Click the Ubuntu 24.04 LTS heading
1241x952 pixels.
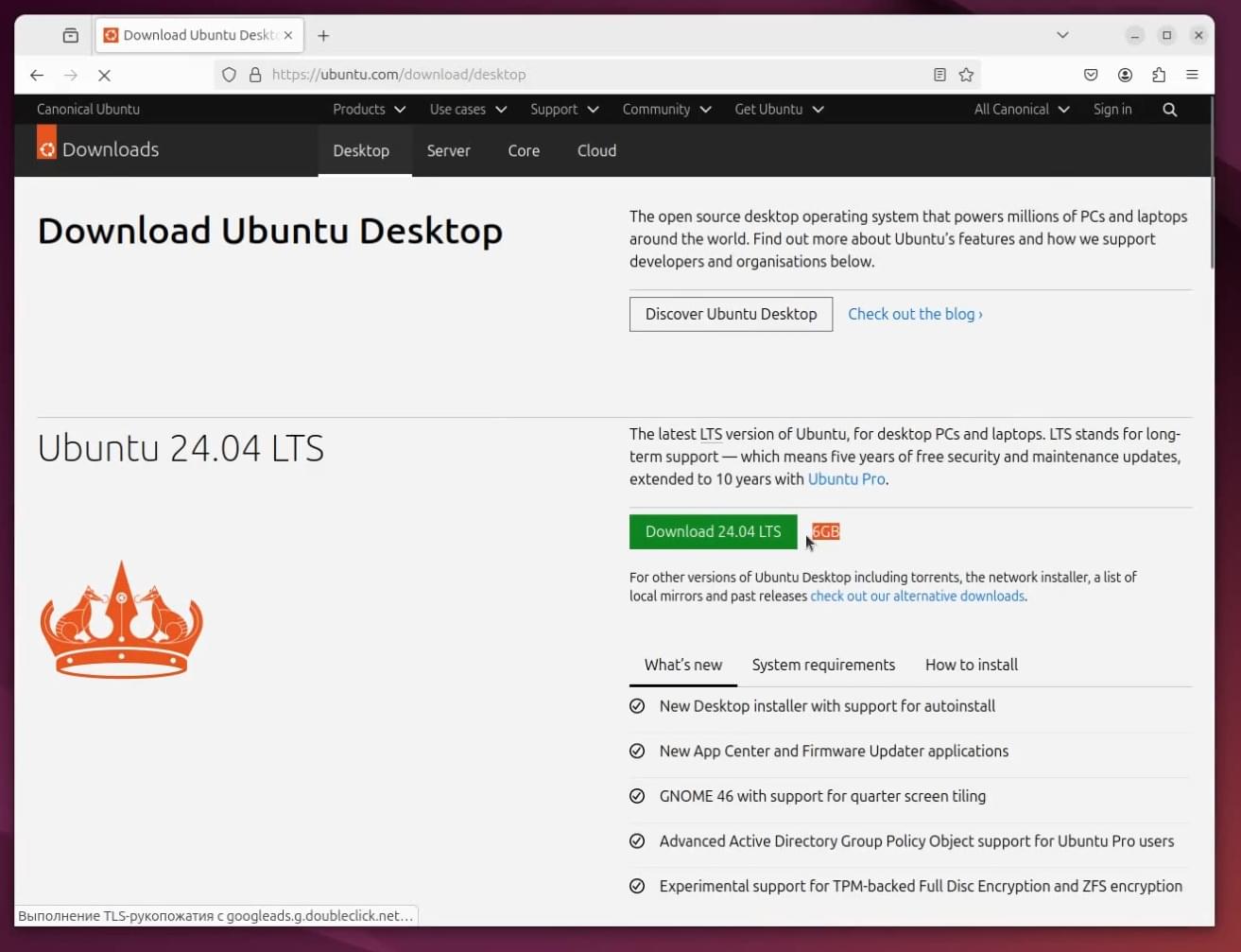(181, 448)
